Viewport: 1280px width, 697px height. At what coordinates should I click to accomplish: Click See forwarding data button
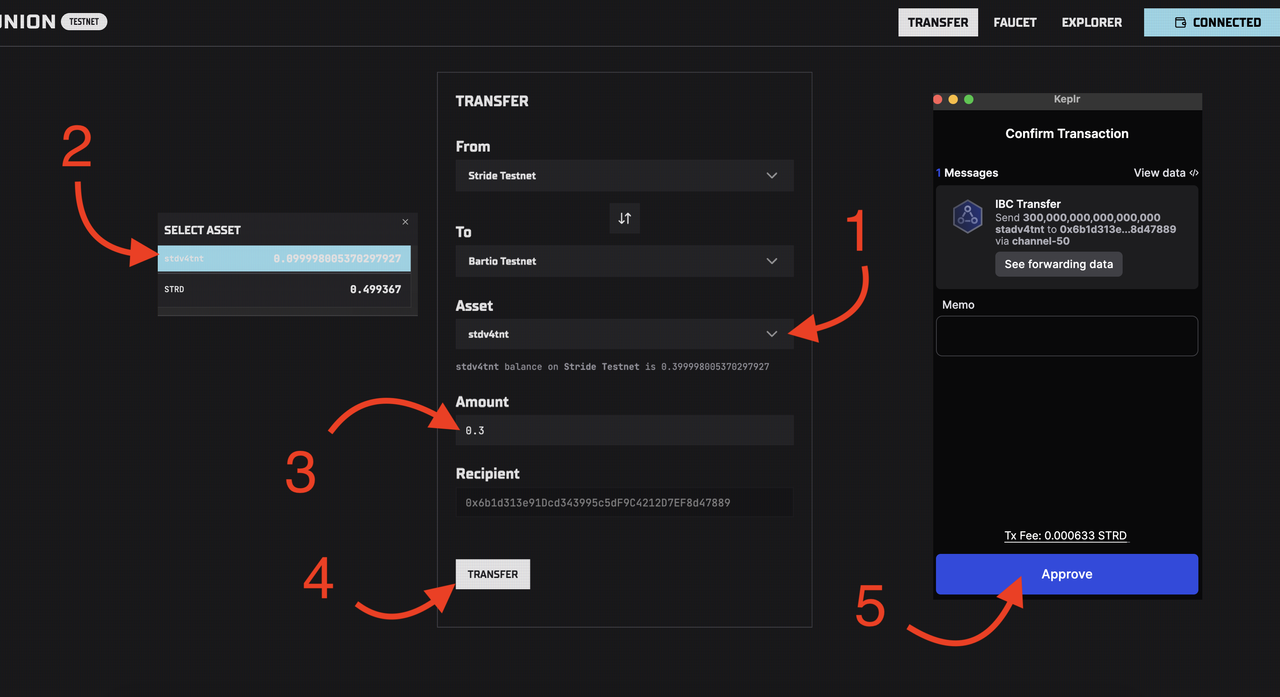(1059, 264)
